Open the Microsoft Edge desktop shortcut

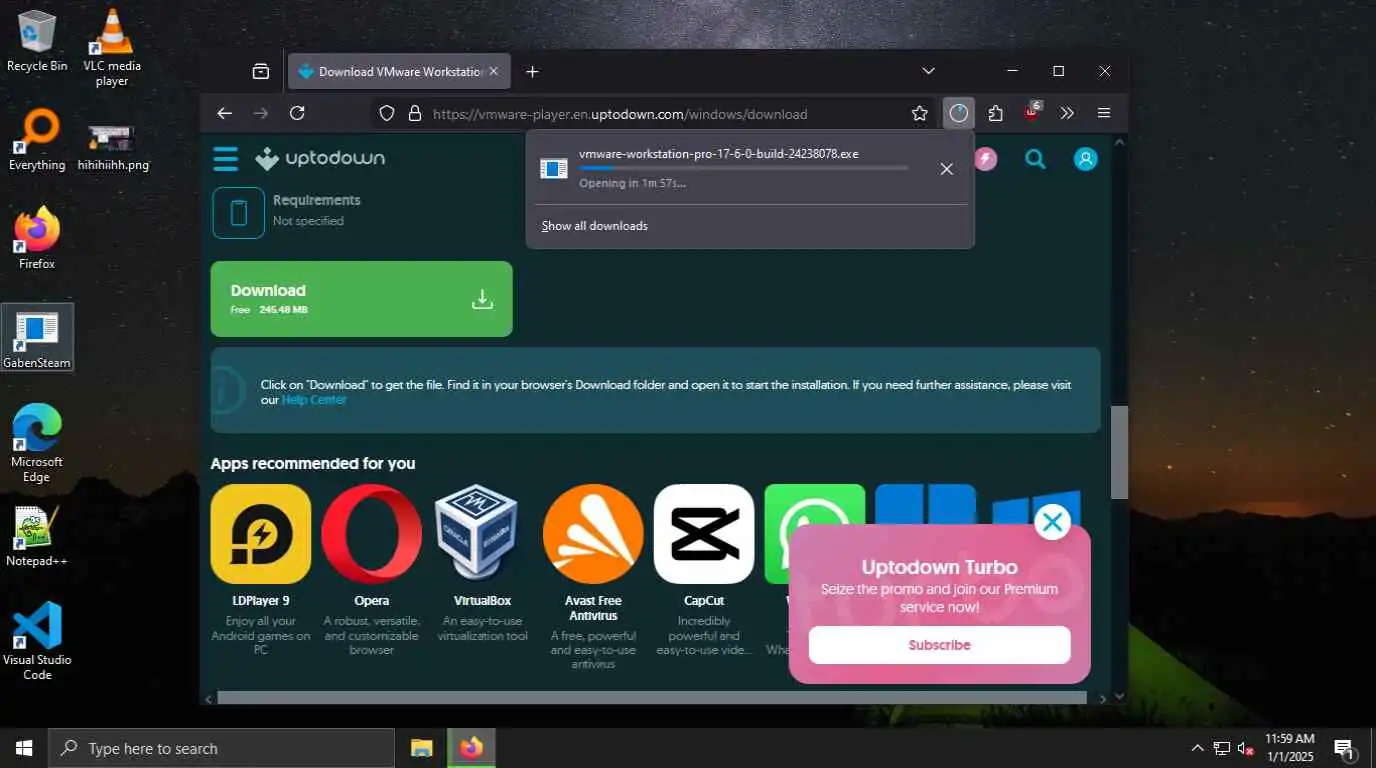(37, 443)
